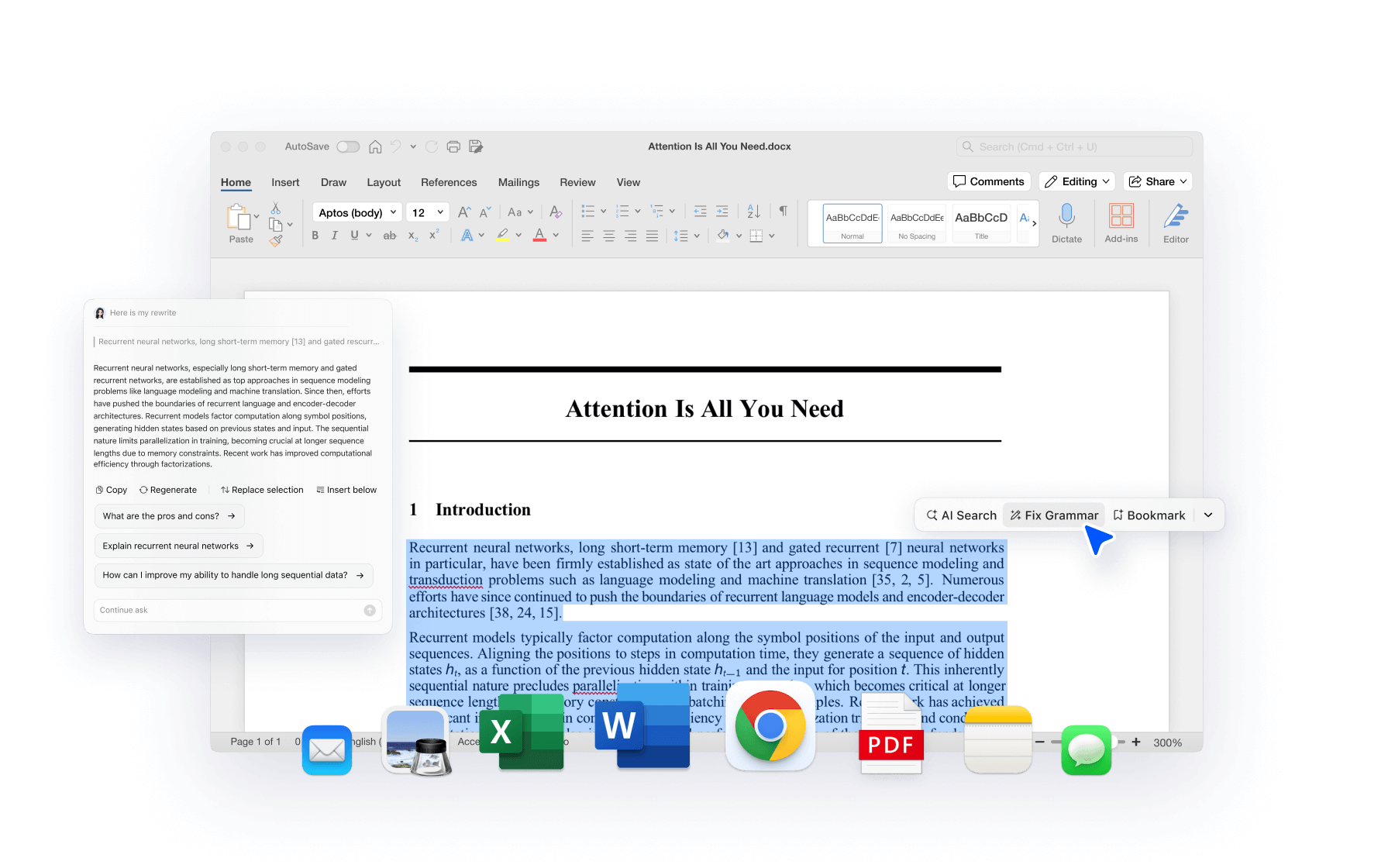
Task: Open the Paste options arrow
Action: (257, 216)
